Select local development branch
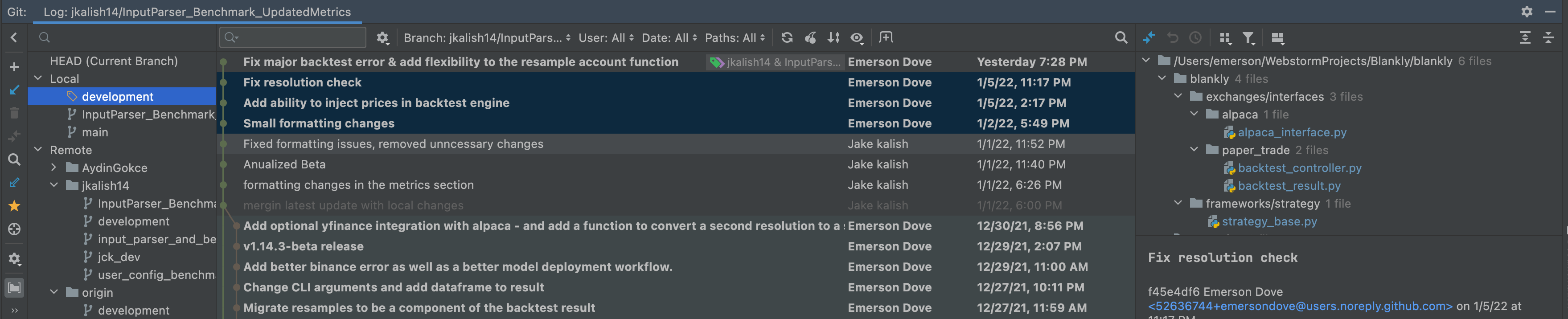 click(118, 96)
